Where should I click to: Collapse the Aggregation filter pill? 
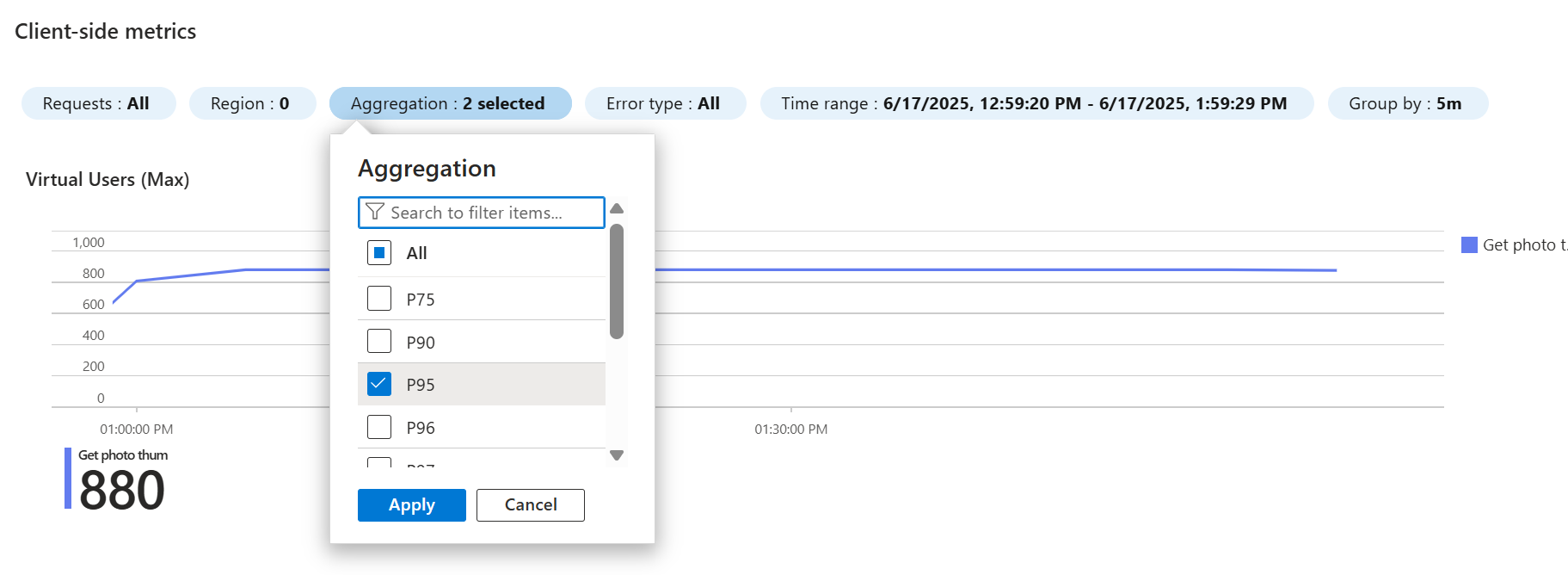[448, 104]
